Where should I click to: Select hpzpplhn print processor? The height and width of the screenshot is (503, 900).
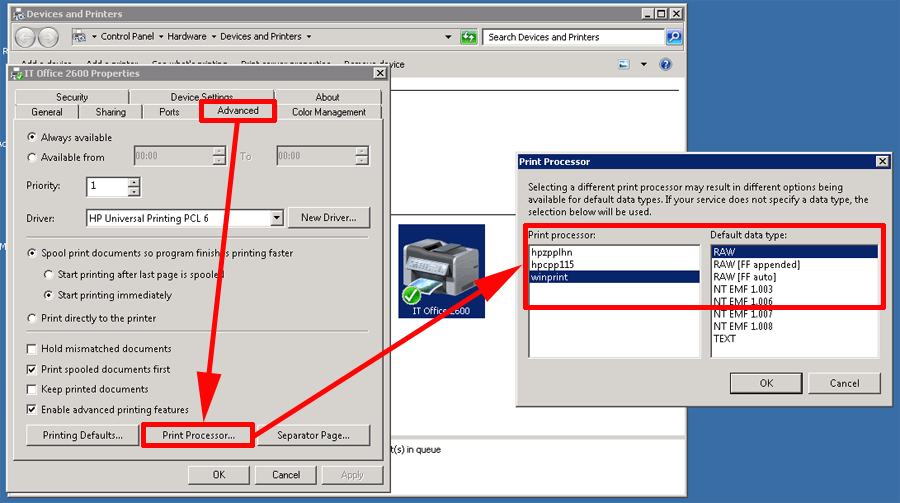(x=614, y=252)
